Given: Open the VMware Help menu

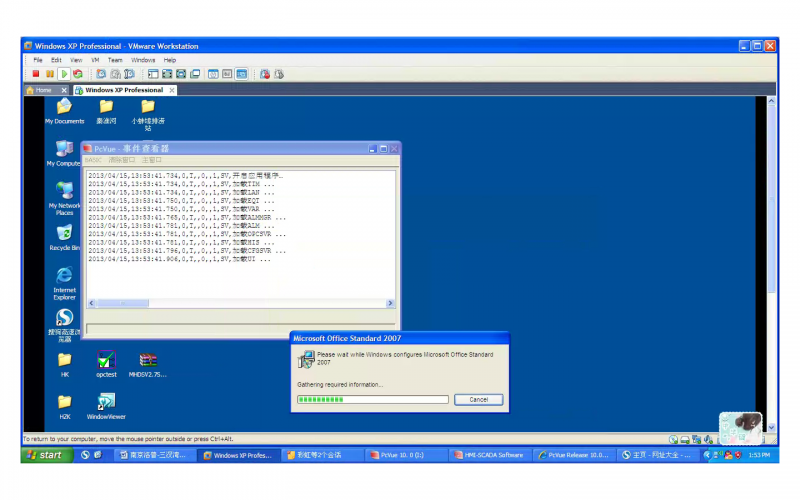Looking at the screenshot, I should 169,60.
